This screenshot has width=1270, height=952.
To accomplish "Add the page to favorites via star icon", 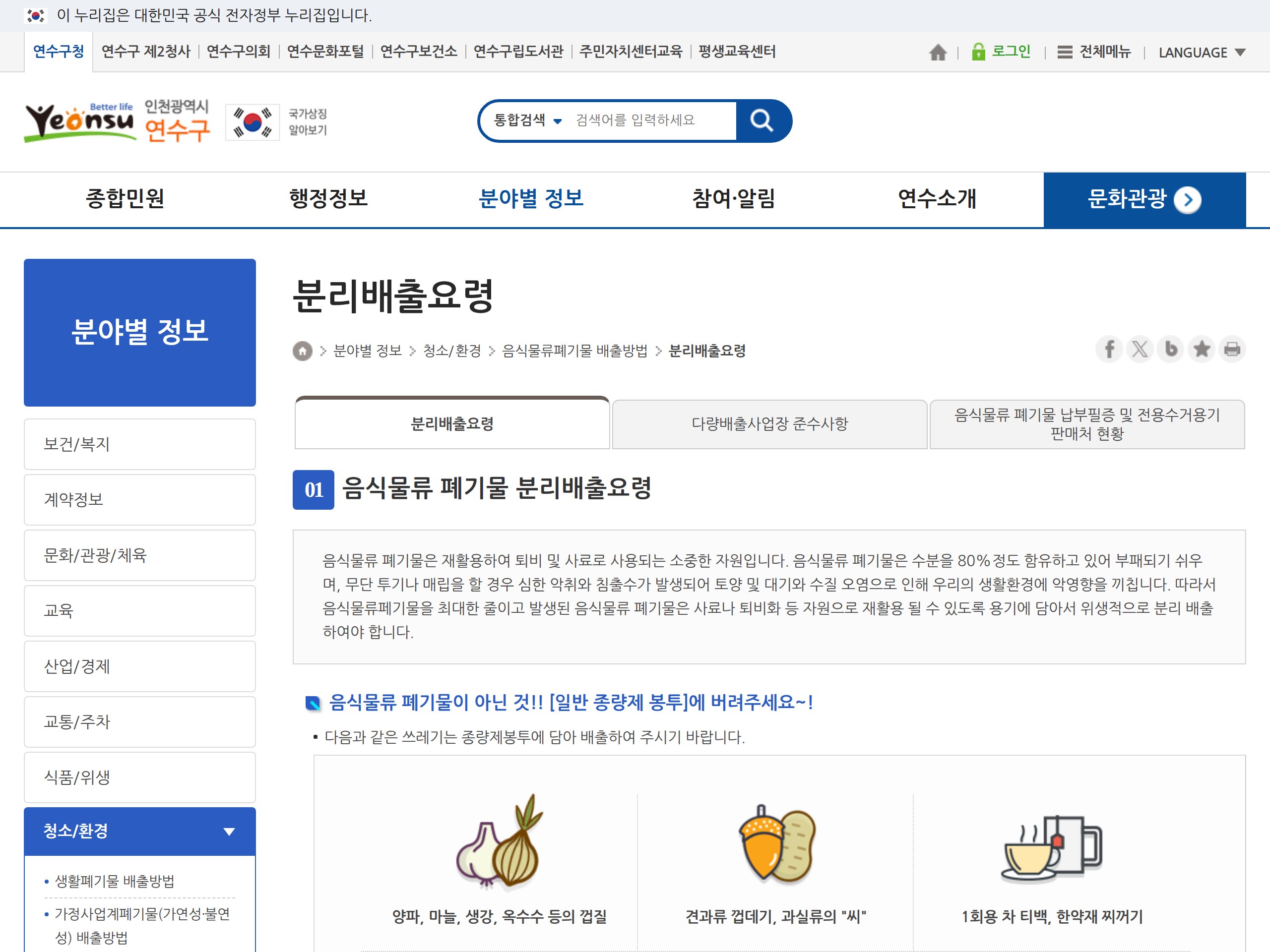I will [x=1201, y=349].
